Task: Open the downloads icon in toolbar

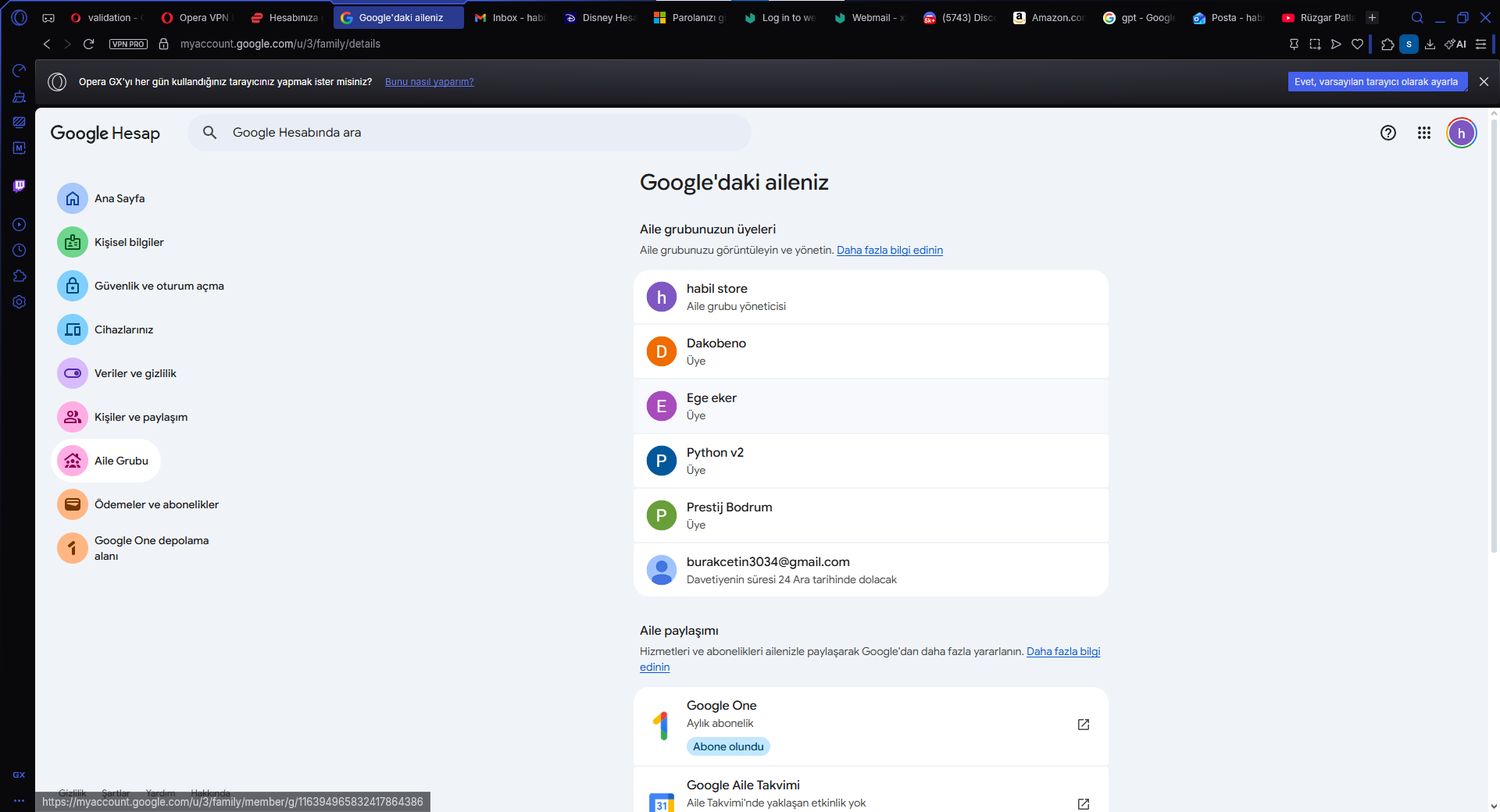Action: tap(1430, 44)
